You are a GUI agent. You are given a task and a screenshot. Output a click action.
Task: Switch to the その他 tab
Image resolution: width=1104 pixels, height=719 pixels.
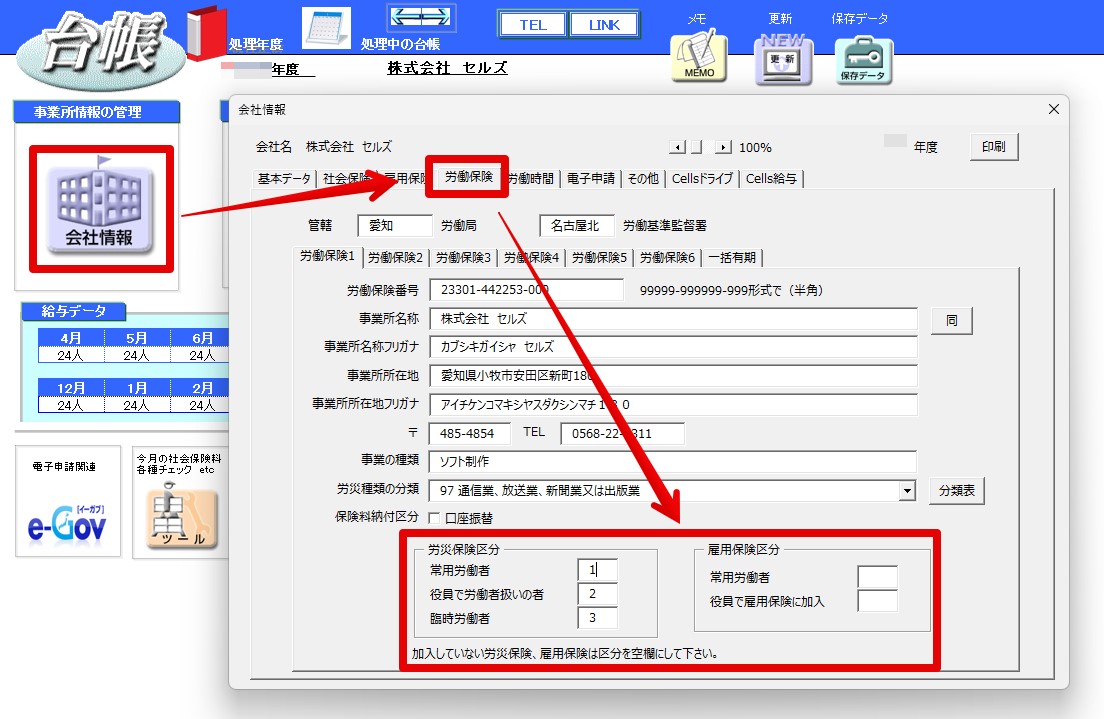[643, 179]
